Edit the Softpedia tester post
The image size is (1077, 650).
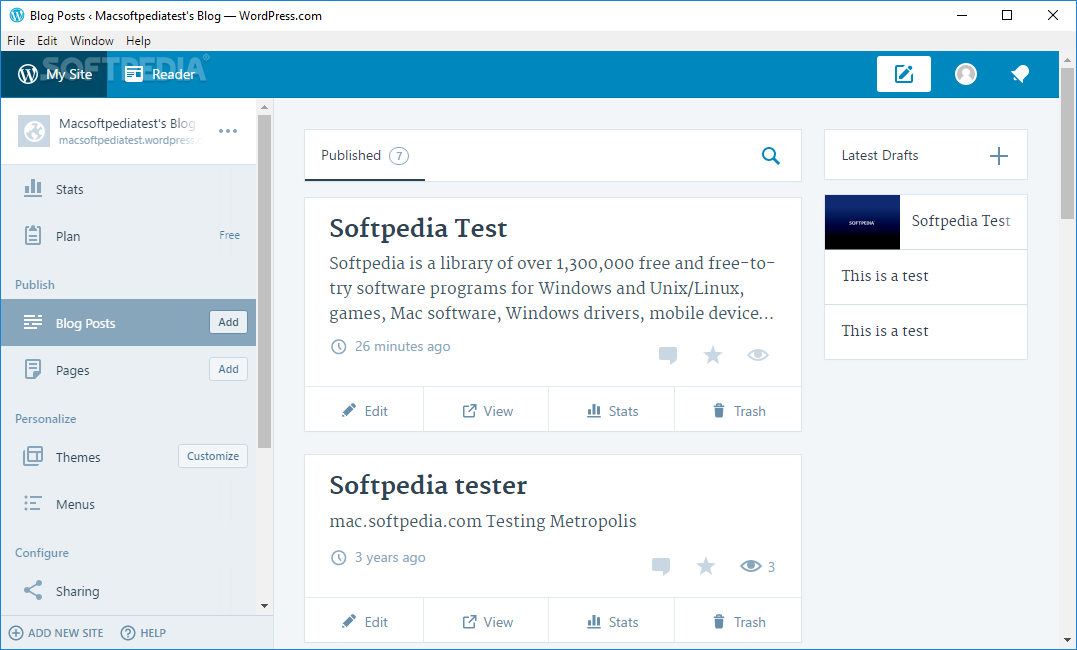pyautogui.click(x=365, y=622)
